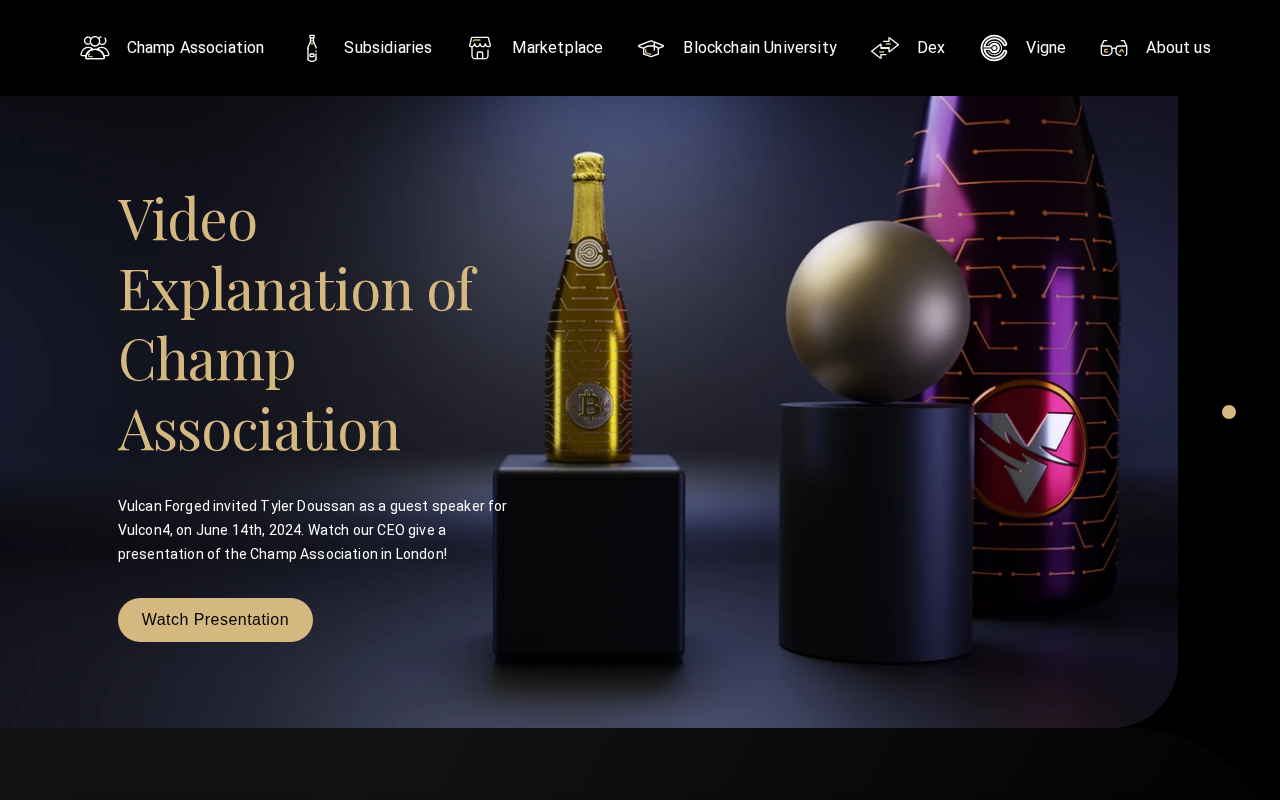Go to the Marketplace nav link
Viewport: 1280px width, 800px height.
point(557,48)
